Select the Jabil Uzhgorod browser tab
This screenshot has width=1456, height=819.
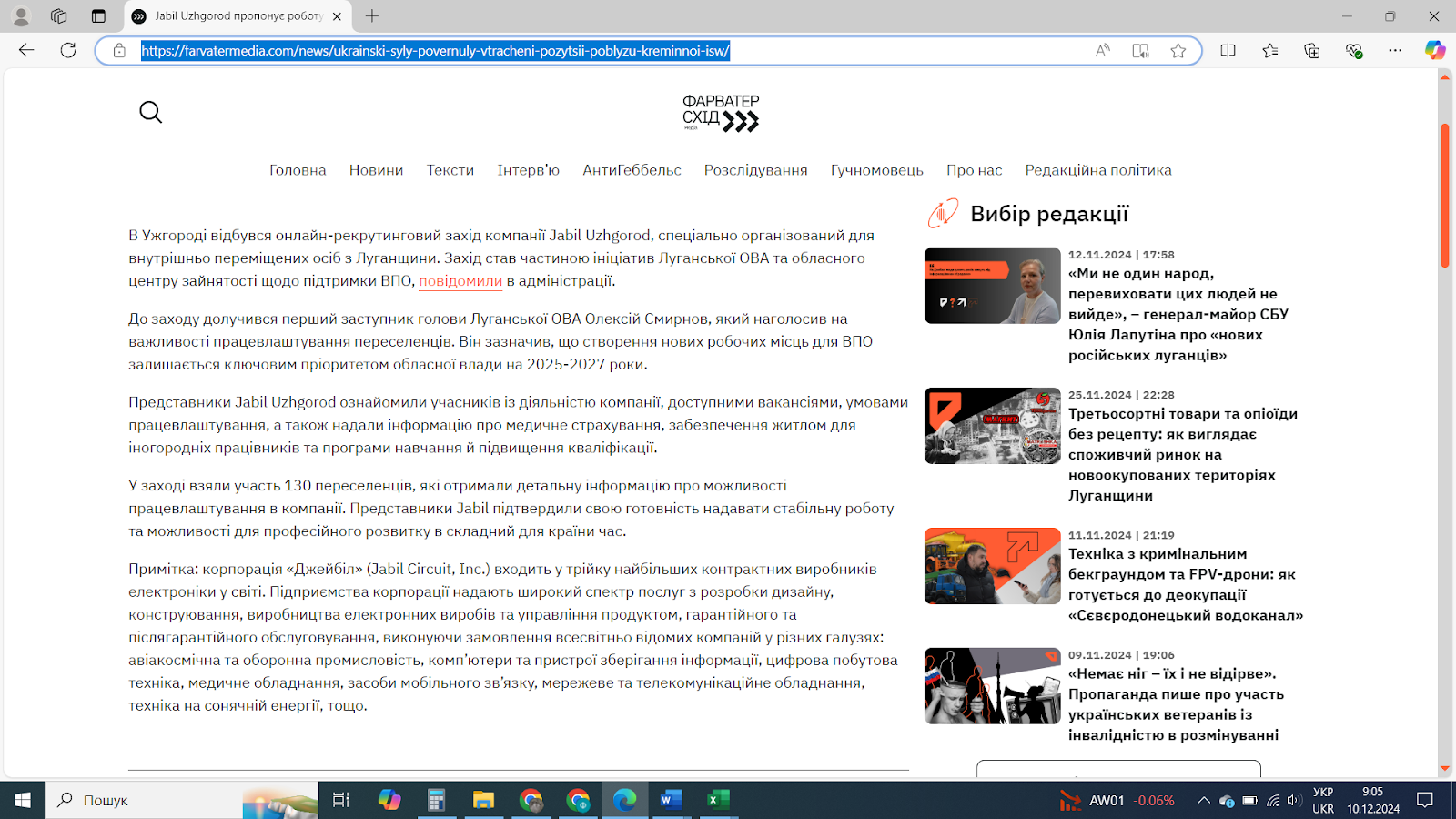[237, 16]
